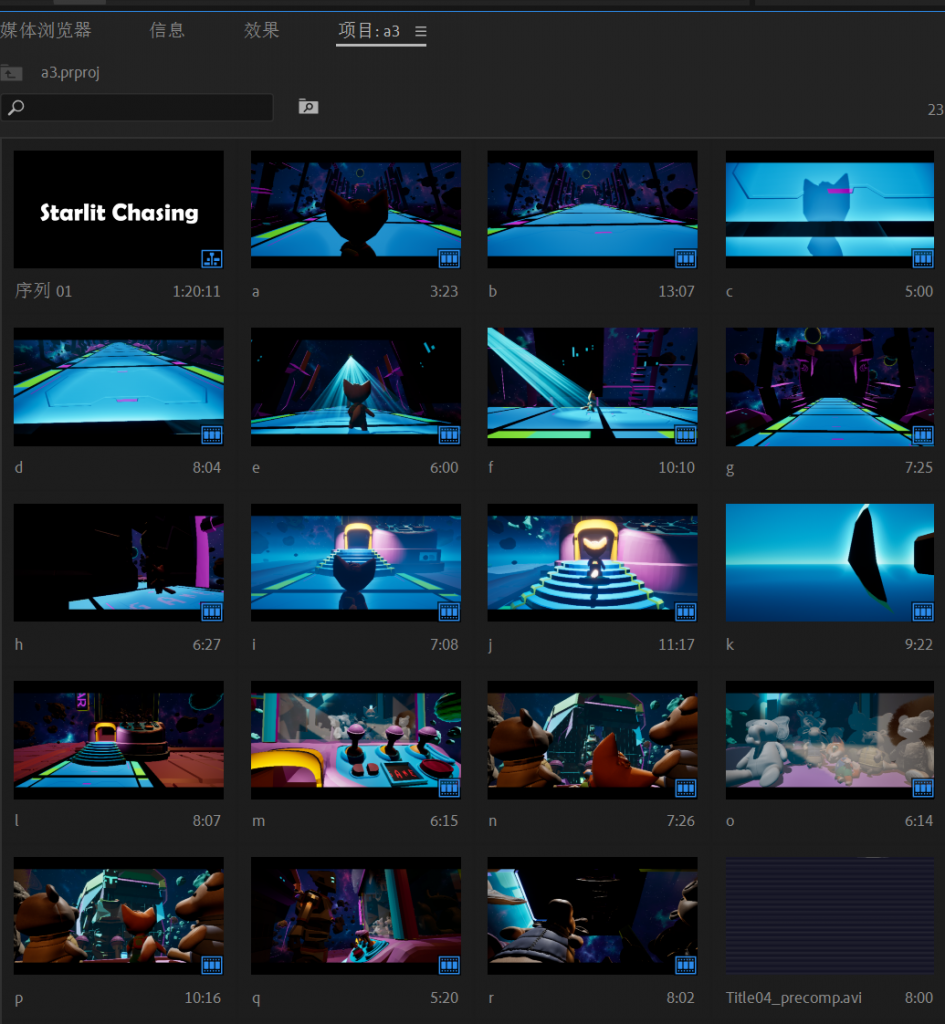Click the 9:22 duration of clip k
Viewport: 945px width, 1024px height.
[919, 645]
